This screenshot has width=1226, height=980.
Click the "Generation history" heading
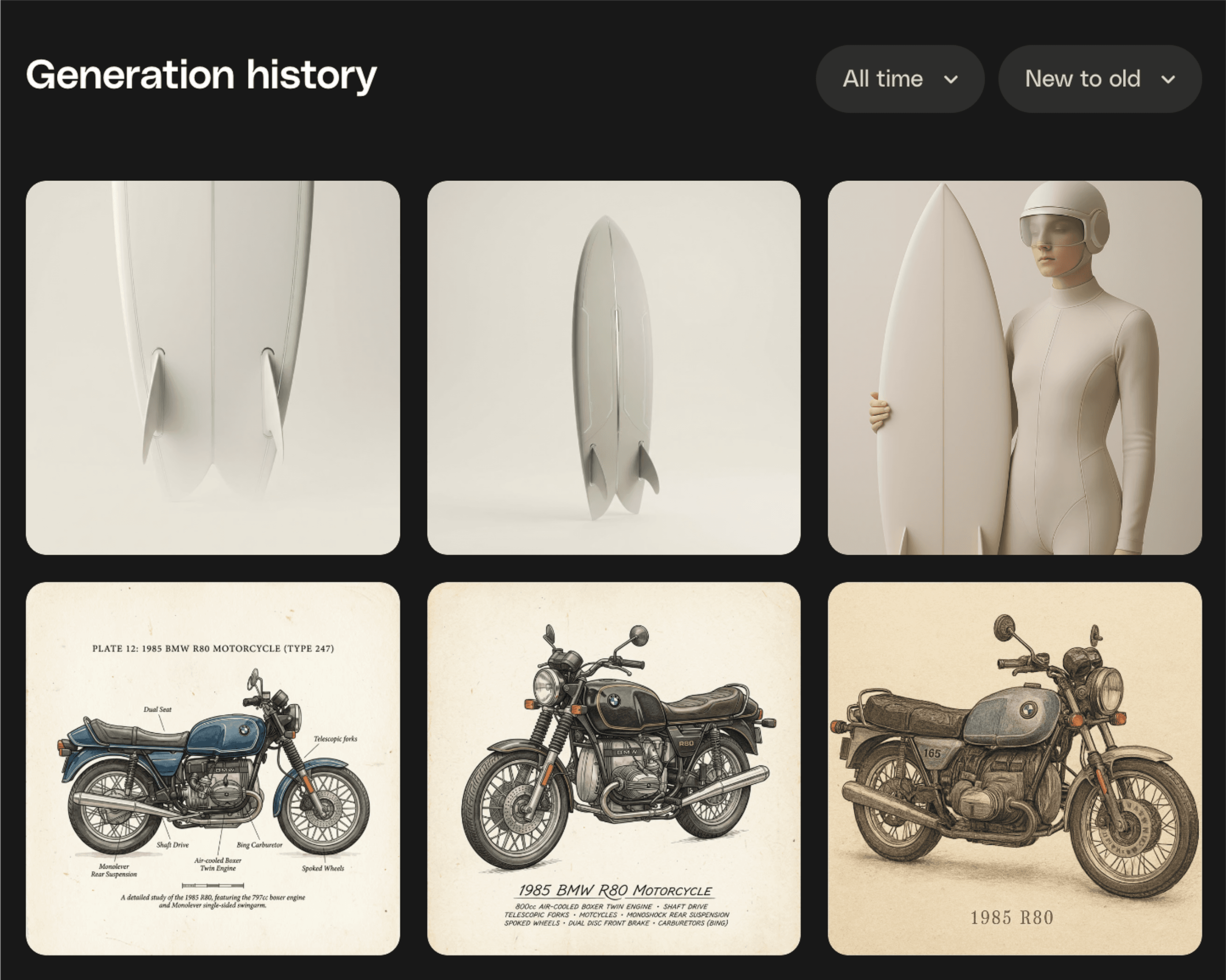click(201, 75)
